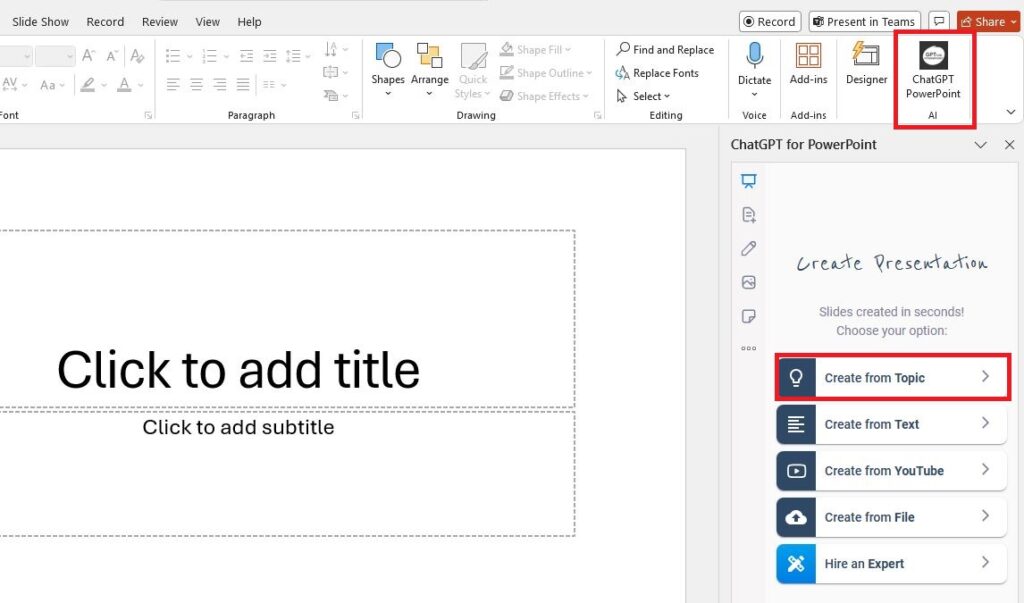Collapse the ribbon with chevron
This screenshot has width=1024, height=603.
coord(1010,112)
